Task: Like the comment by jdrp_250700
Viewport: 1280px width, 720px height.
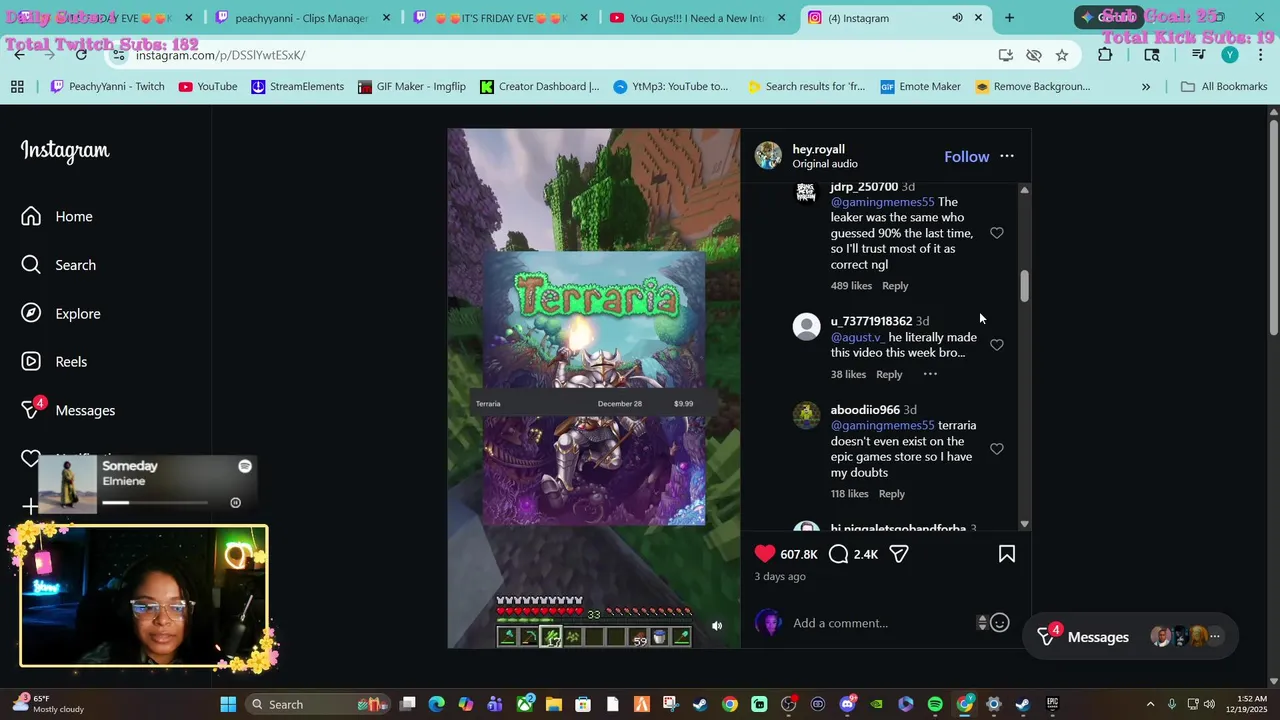Action: (x=997, y=233)
